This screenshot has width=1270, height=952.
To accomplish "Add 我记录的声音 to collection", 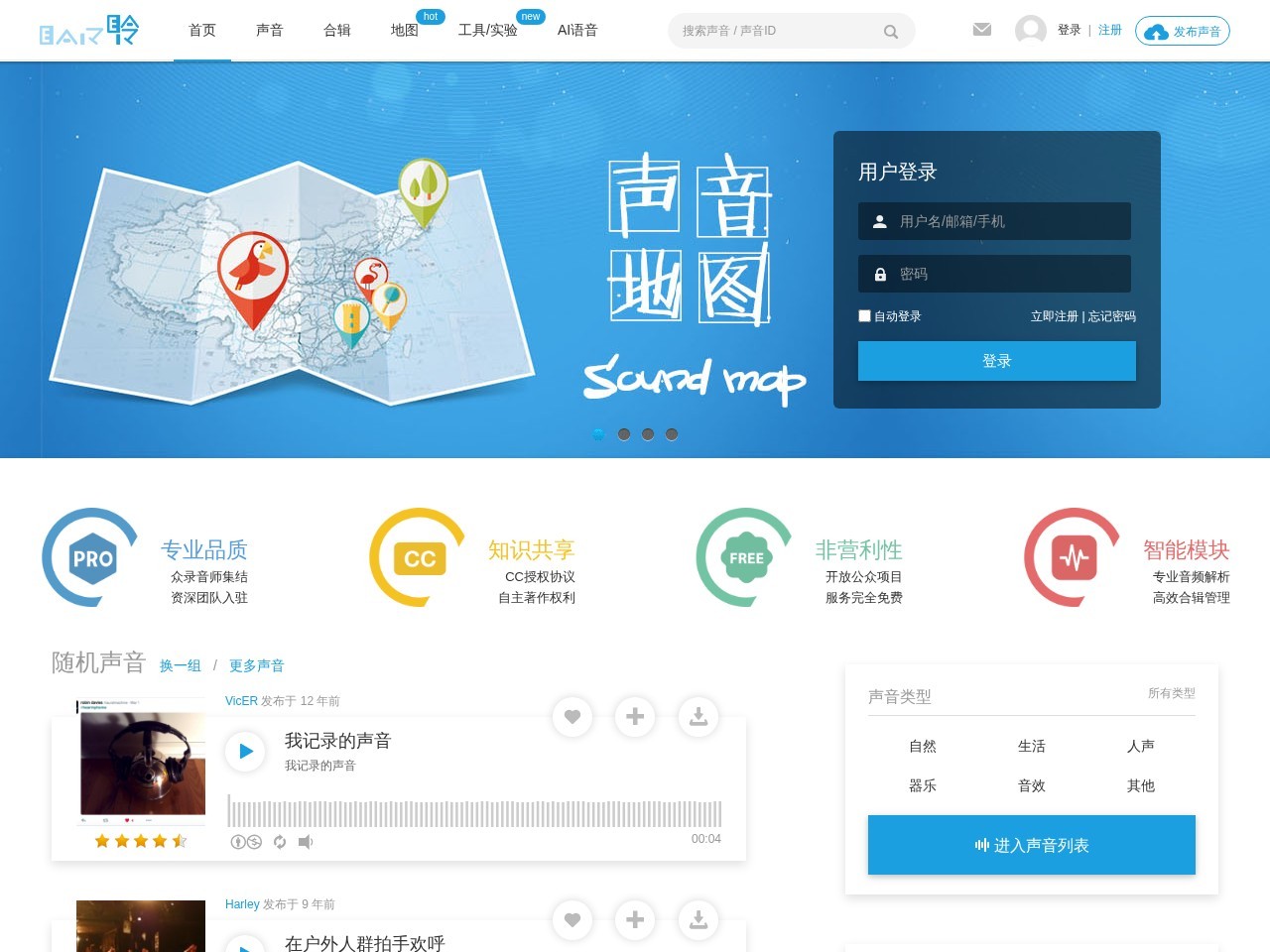I will [635, 716].
